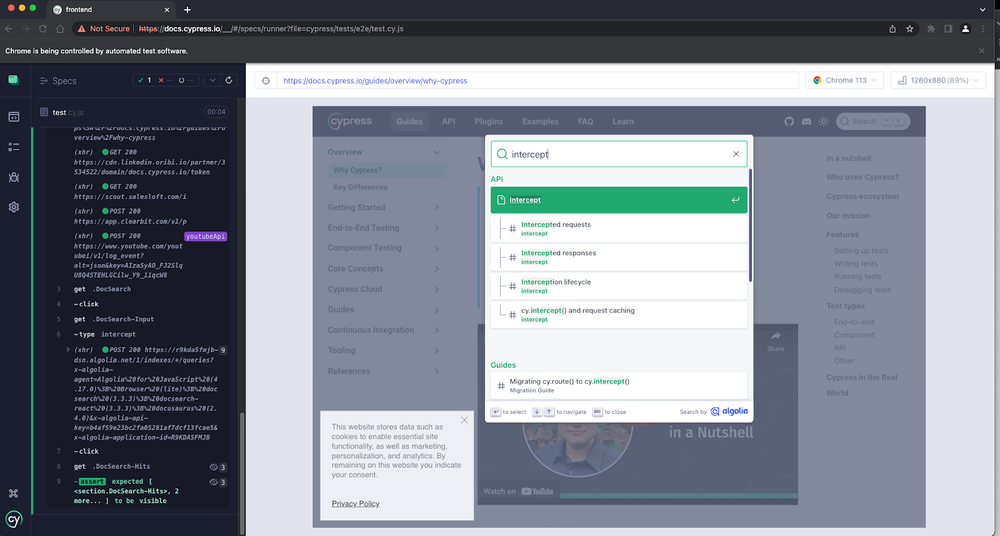Click the Cypress logo at sidebar bottom
The width and height of the screenshot is (1000, 536).
pos(14,519)
